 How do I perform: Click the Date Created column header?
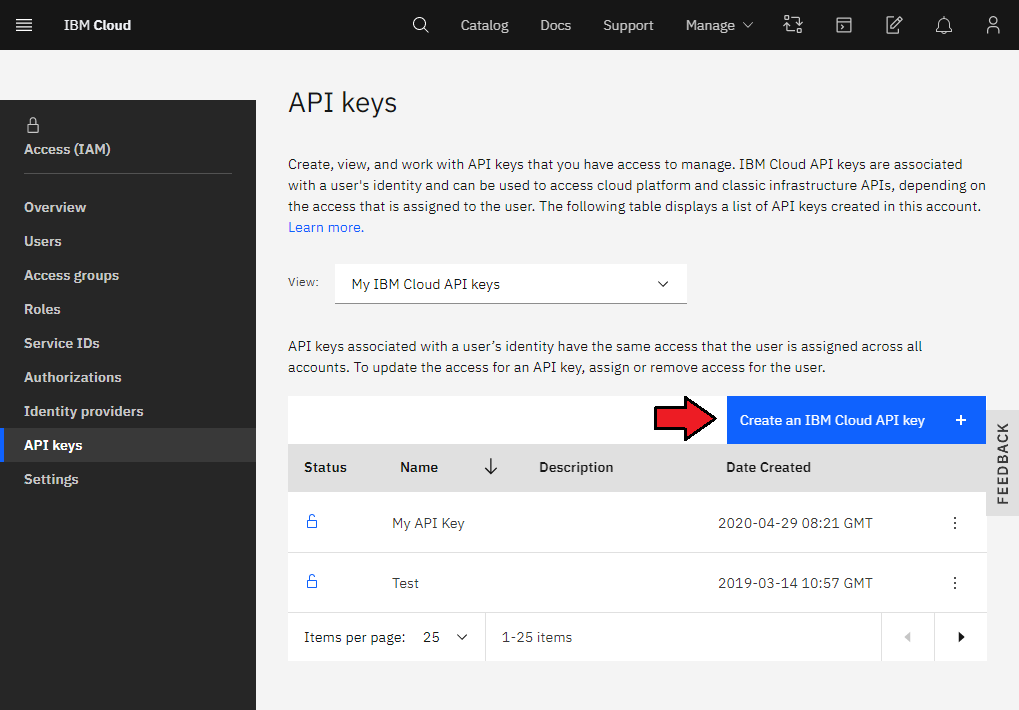(x=768, y=467)
